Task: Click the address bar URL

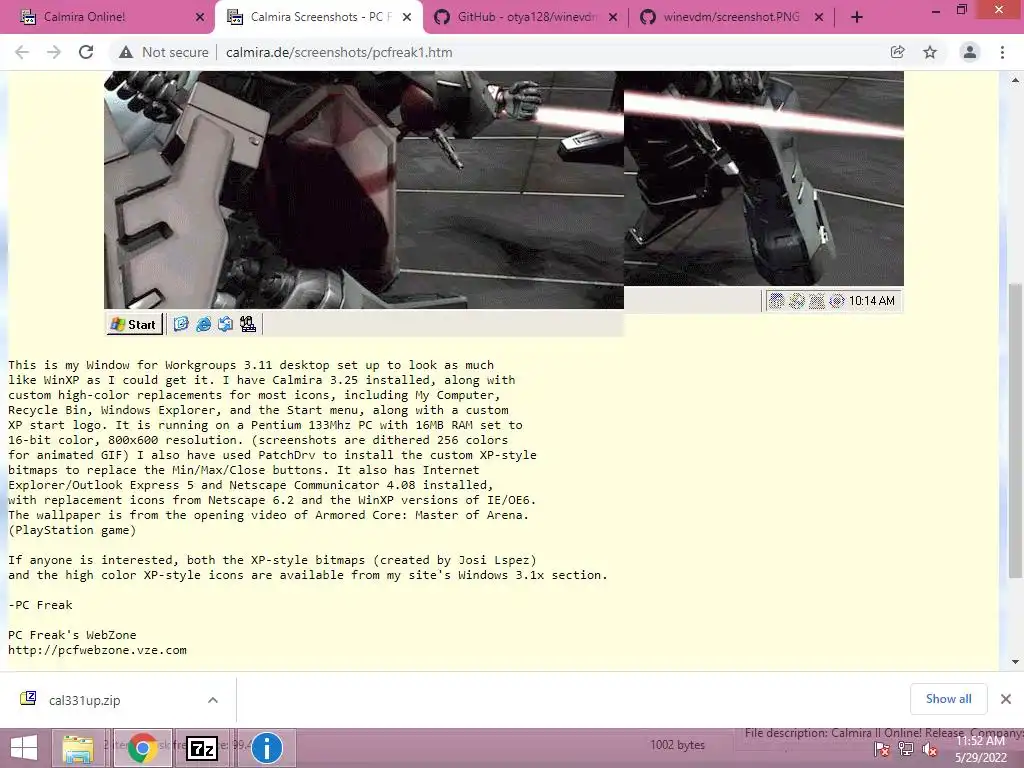Action: pyautogui.click(x=339, y=52)
